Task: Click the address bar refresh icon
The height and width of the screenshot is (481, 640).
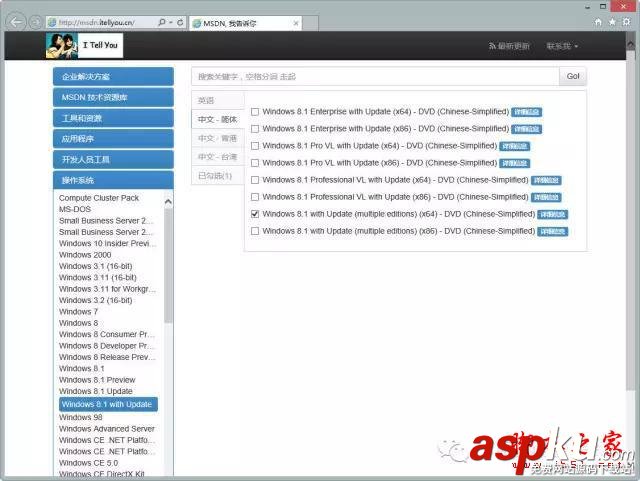Action: click(180, 22)
